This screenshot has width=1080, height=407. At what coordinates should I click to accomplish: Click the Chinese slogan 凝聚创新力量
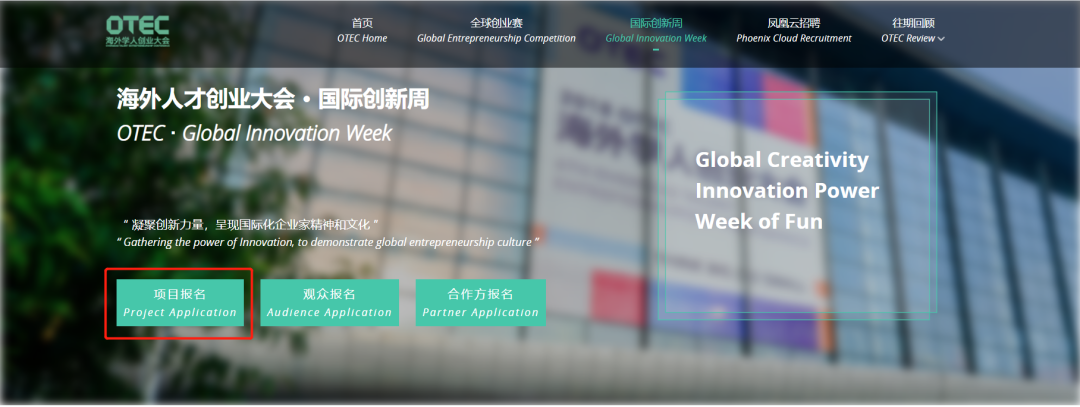[251, 225]
